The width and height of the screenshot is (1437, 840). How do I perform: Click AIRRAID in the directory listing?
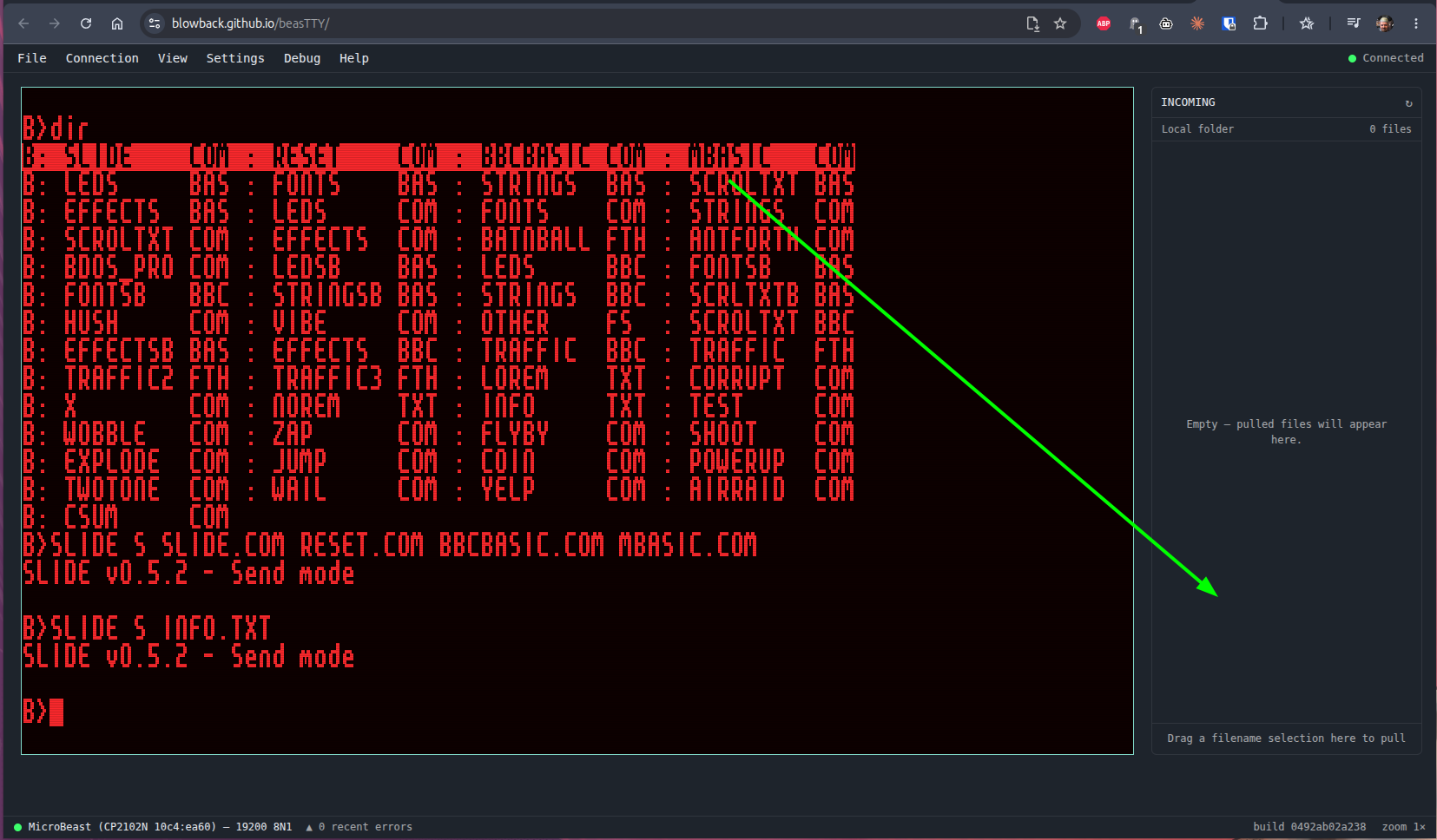coord(737,489)
